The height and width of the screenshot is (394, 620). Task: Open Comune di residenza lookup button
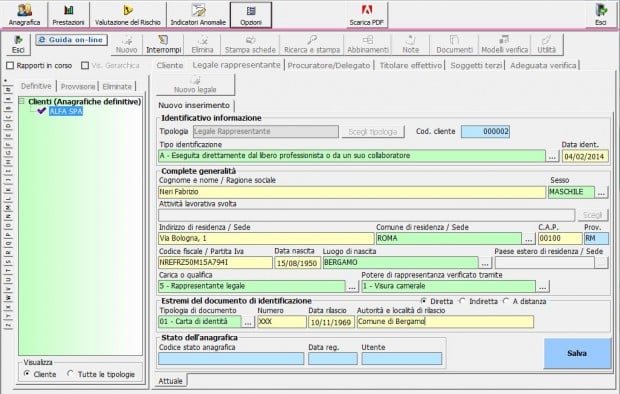pyautogui.click(x=529, y=239)
